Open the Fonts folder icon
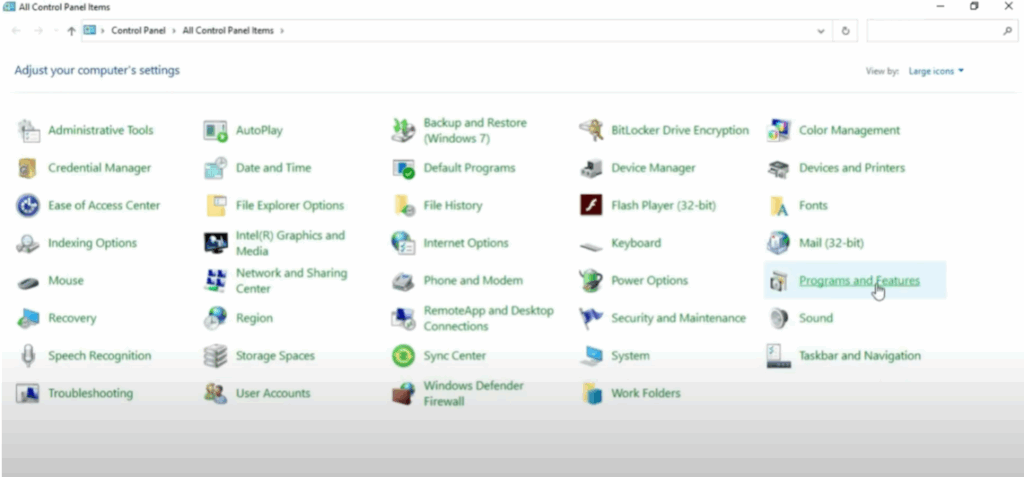The image size is (1024, 477). pyautogui.click(x=779, y=206)
